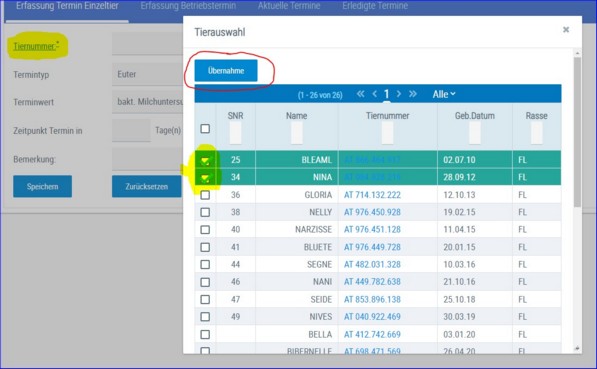Click the Name column filter field
Viewport: 597px width, 369px height.
[297, 134]
